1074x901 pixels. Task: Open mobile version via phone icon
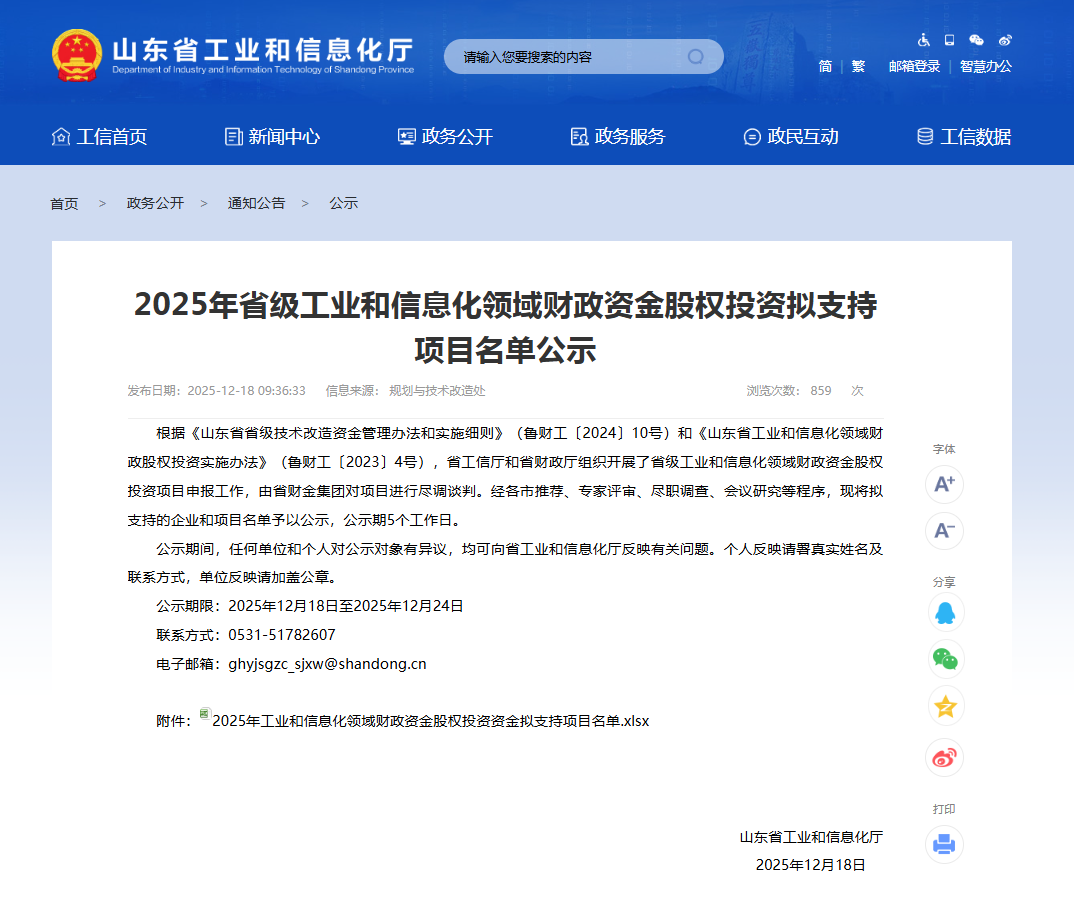pyautogui.click(x=948, y=40)
